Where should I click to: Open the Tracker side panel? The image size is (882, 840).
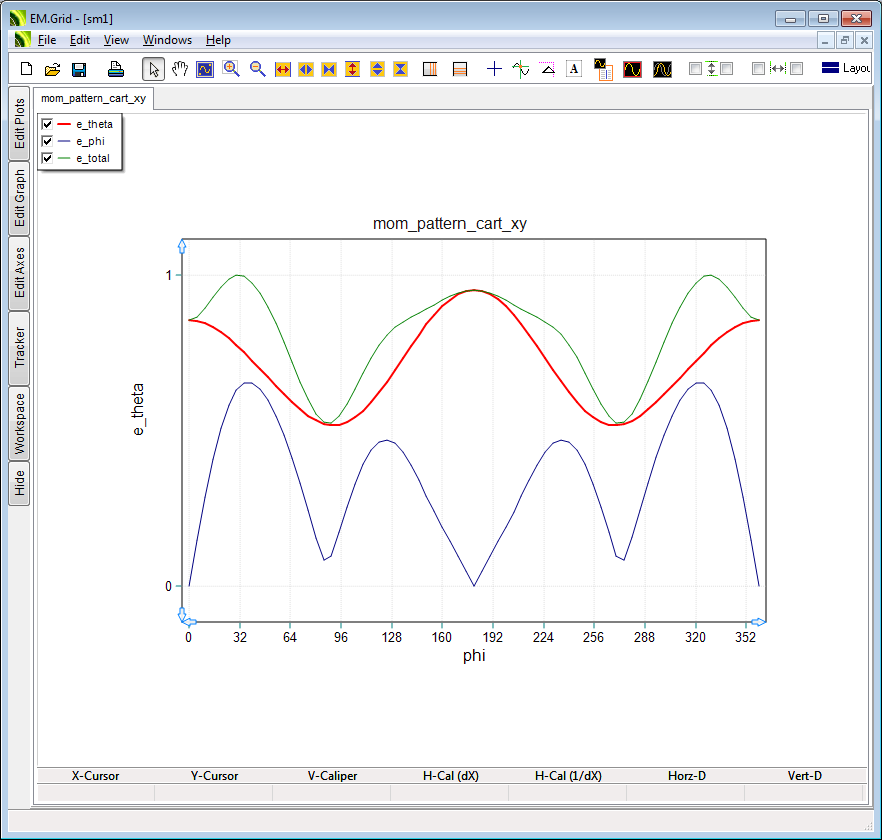point(20,348)
